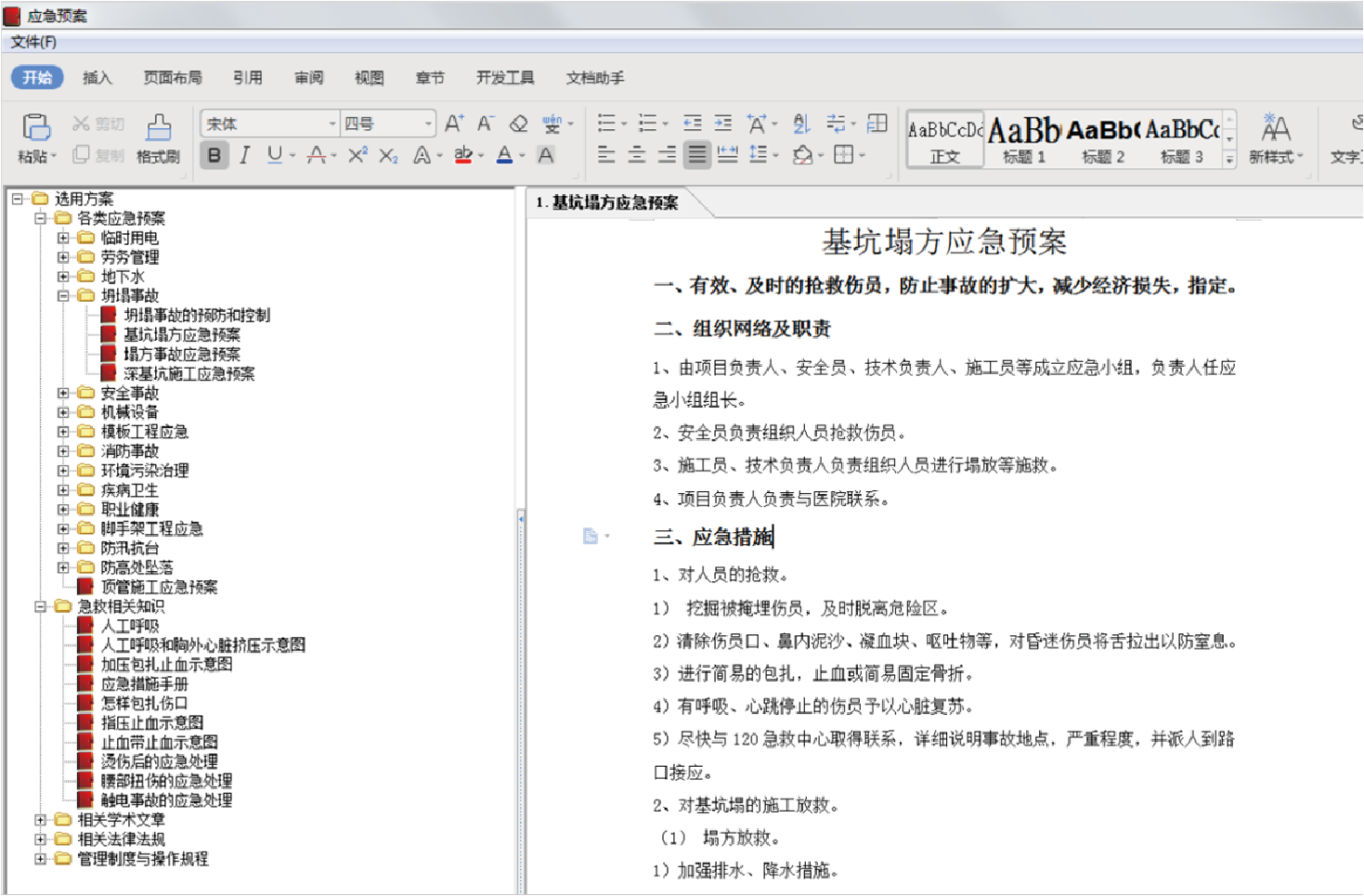Increase paragraph indent
Viewport: 1364px width, 896px height.
[723, 123]
